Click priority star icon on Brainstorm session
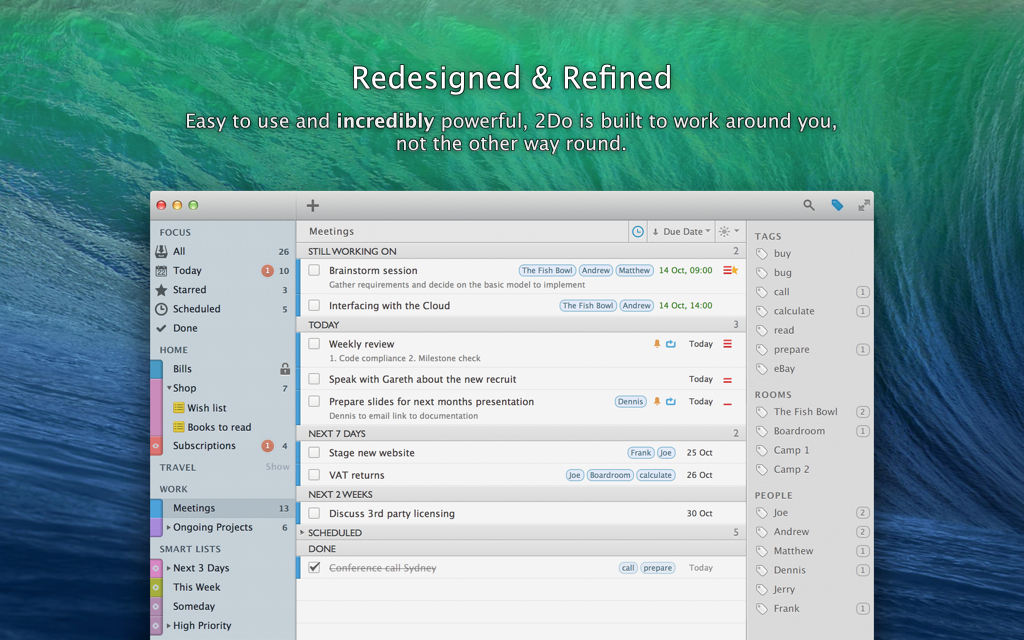The width and height of the screenshot is (1024, 640). point(735,270)
